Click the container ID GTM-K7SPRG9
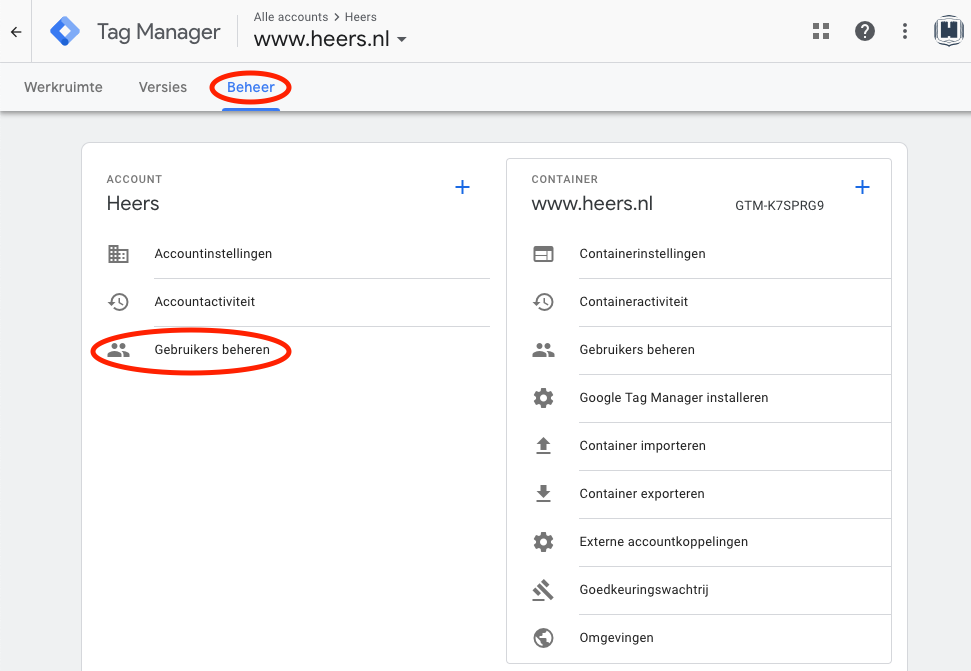 [x=779, y=206]
